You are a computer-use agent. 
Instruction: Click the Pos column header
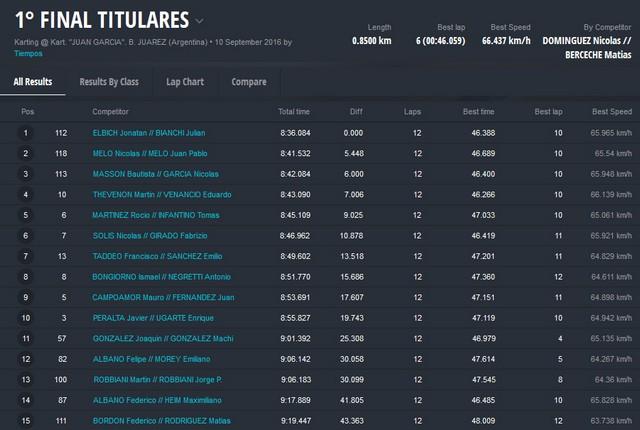(28, 111)
